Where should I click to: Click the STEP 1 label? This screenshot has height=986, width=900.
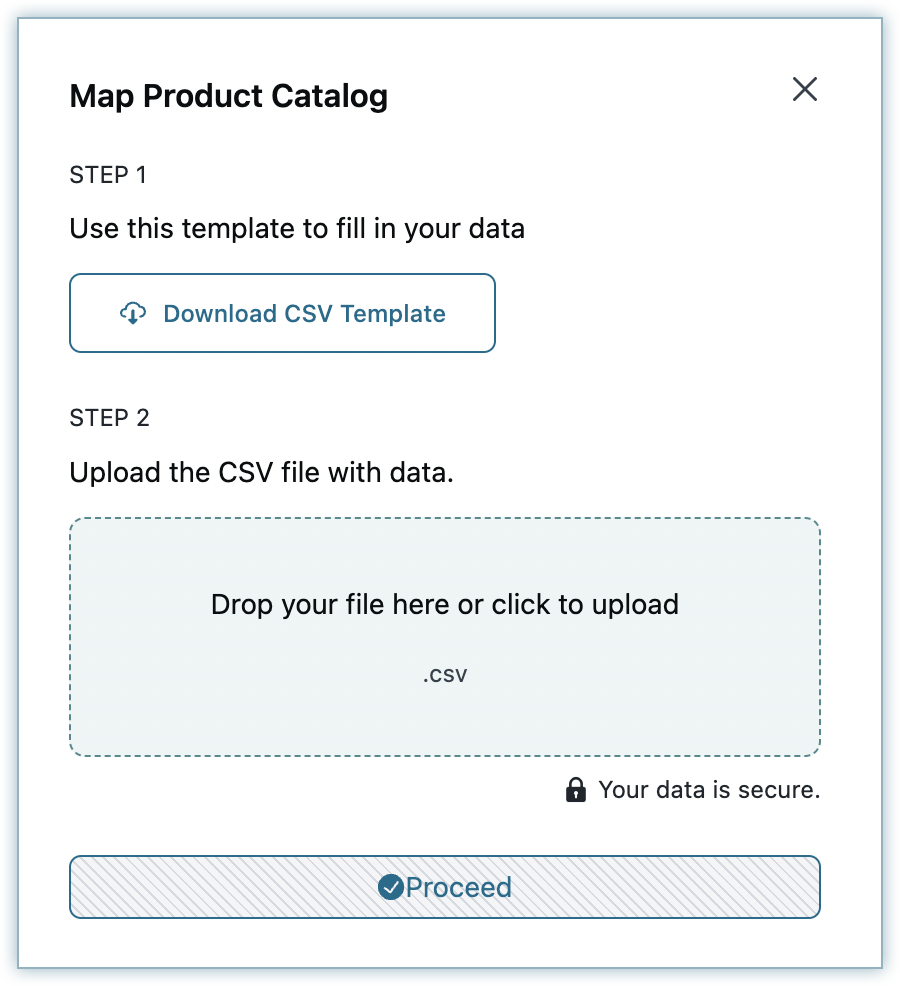(108, 175)
